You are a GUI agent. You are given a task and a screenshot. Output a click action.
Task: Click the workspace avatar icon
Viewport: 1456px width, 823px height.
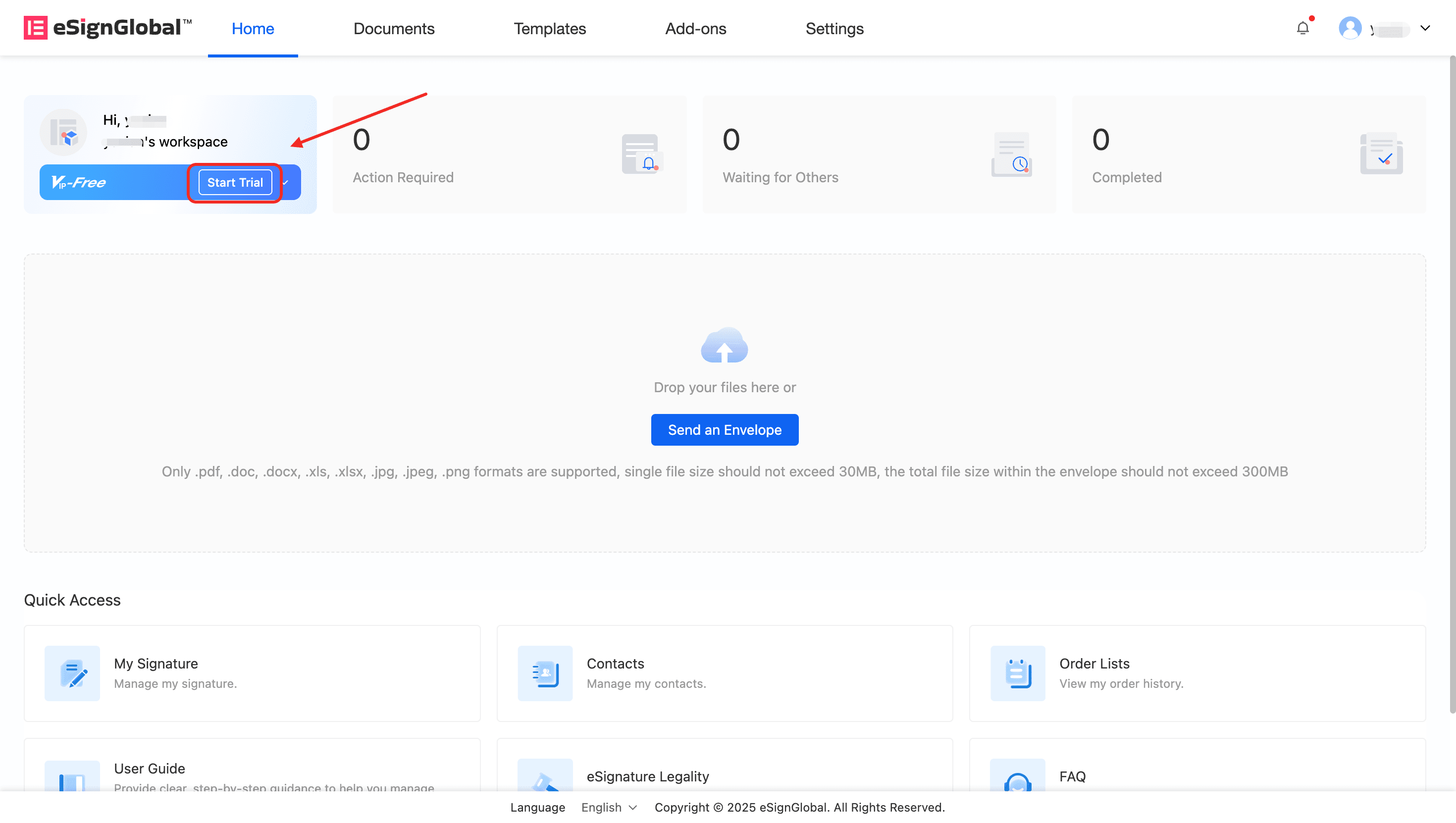point(63,132)
